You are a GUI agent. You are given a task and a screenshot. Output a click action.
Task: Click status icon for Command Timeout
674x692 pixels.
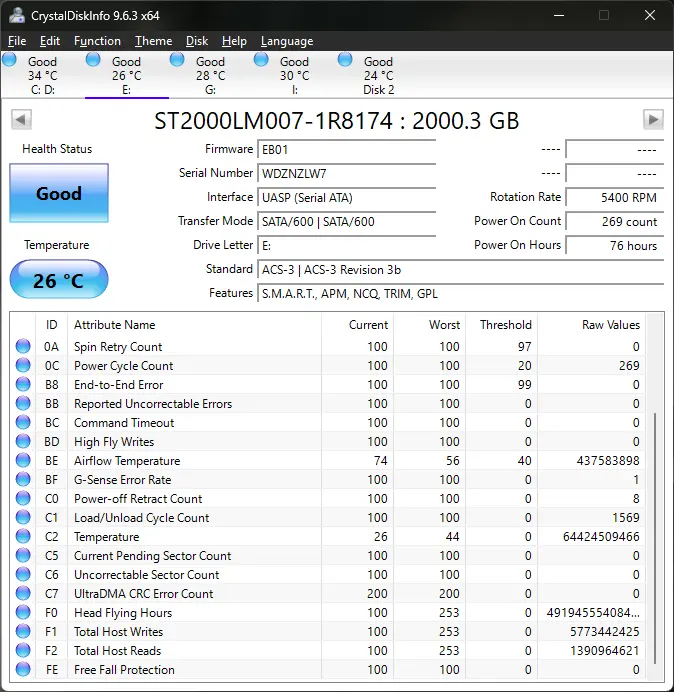point(23,422)
